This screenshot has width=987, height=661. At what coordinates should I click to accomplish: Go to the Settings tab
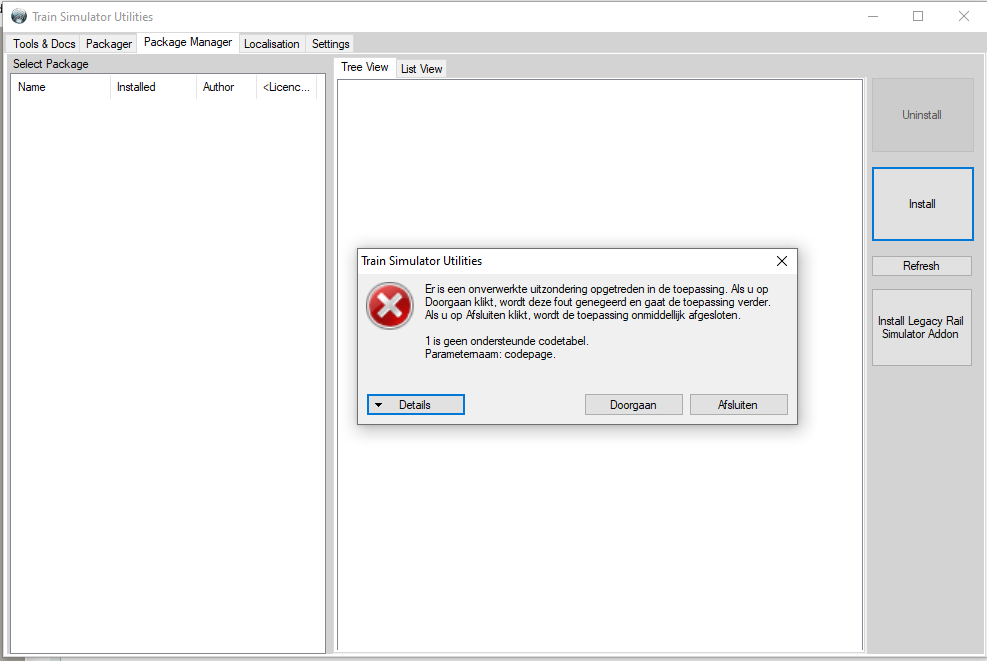point(330,43)
